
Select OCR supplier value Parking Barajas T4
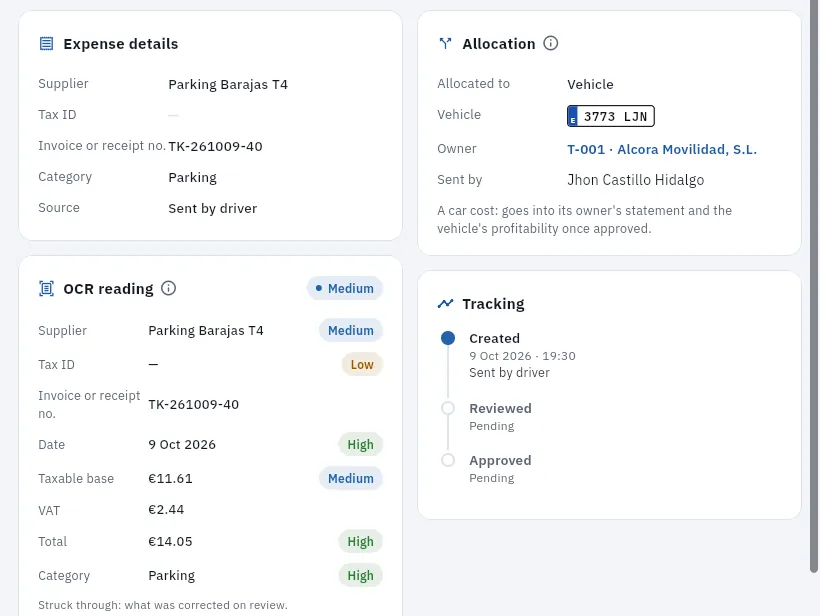click(x=206, y=330)
